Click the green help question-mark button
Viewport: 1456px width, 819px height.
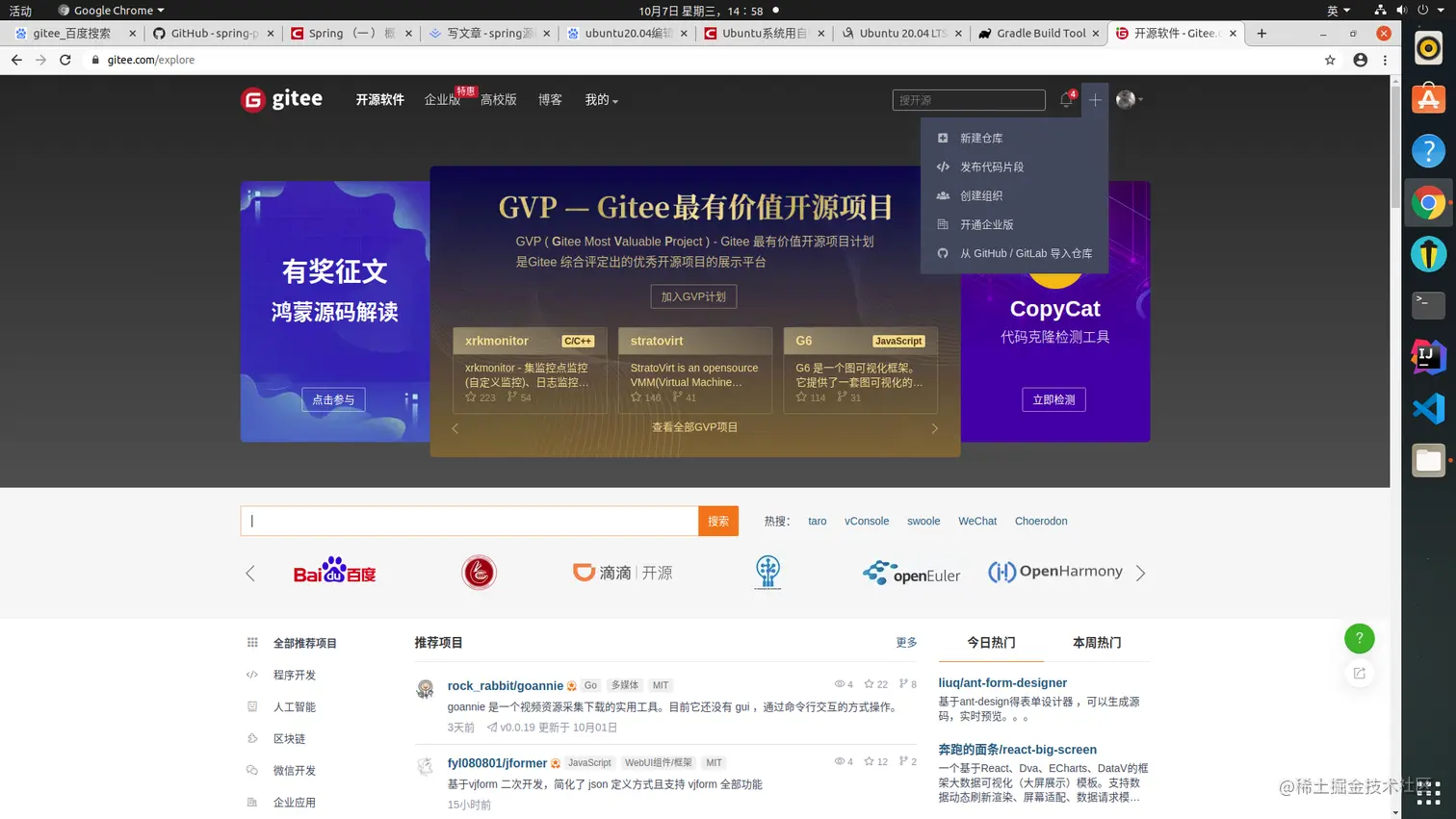click(1359, 638)
